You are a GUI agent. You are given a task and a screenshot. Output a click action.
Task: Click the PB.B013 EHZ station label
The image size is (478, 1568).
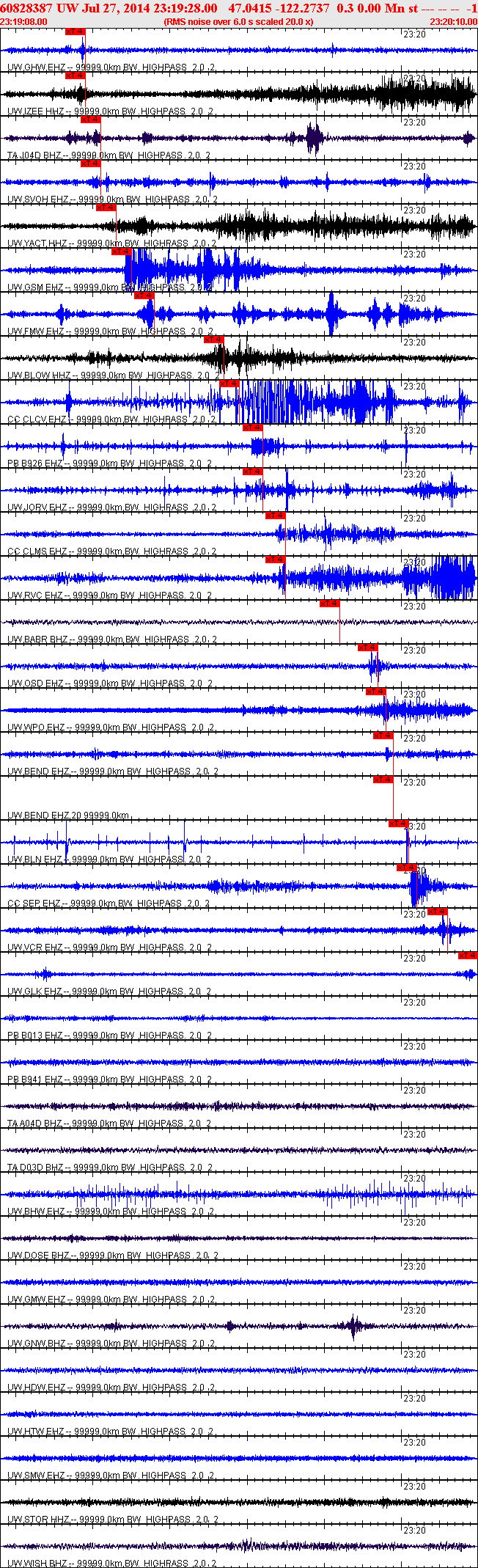click(109, 1036)
